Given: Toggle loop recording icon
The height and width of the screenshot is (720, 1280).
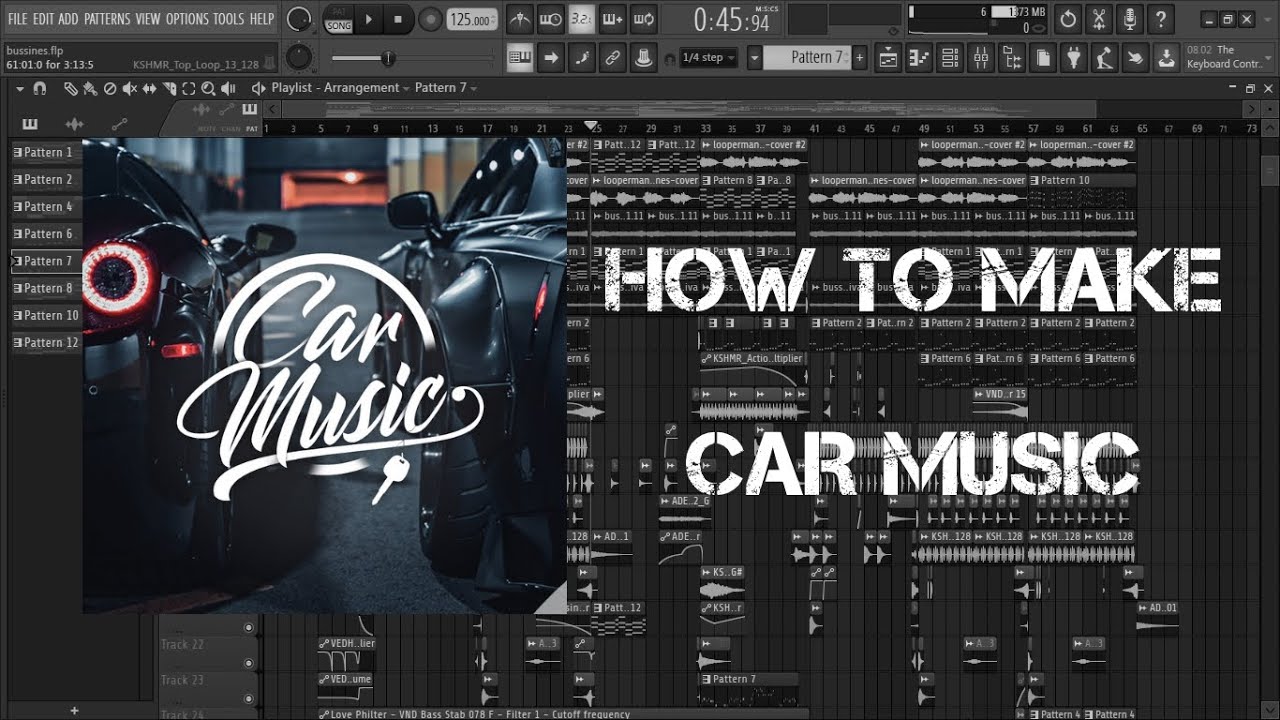Looking at the screenshot, I should pyautogui.click(x=644, y=18).
